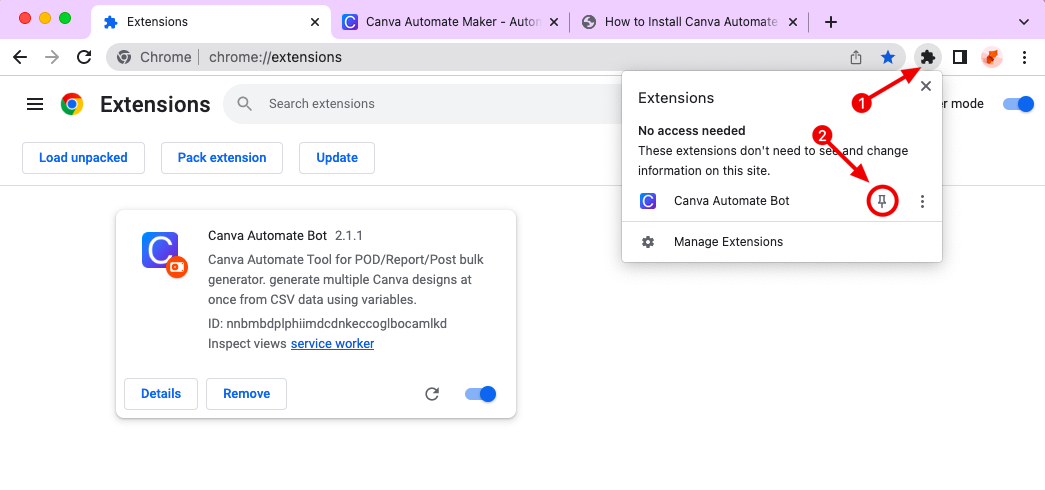Toggle Developer mode switch
Image resolution: width=1045 pixels, height=490 pixels.
(1018, 104)
